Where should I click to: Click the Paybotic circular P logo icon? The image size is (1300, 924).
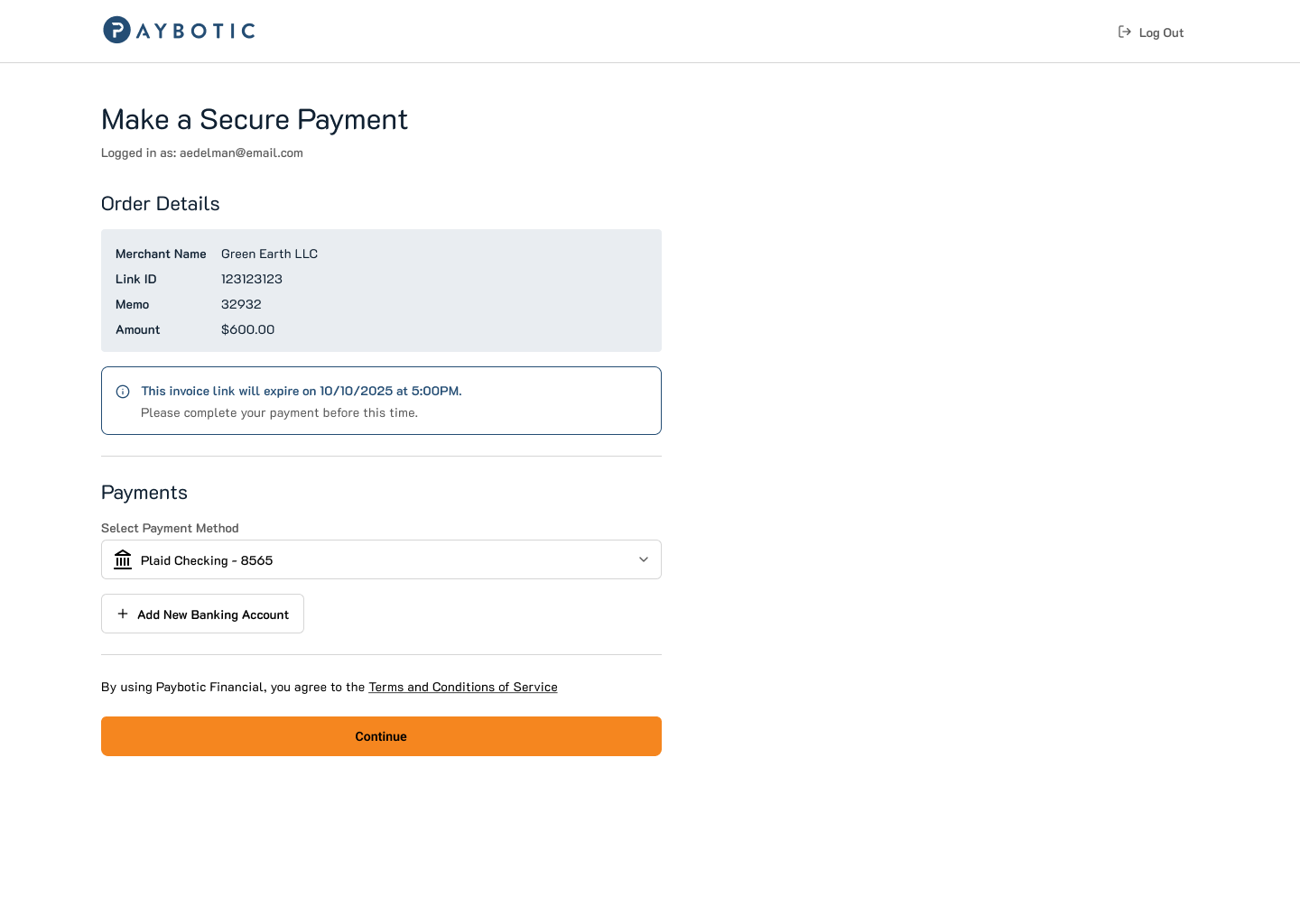pos(116,30)
